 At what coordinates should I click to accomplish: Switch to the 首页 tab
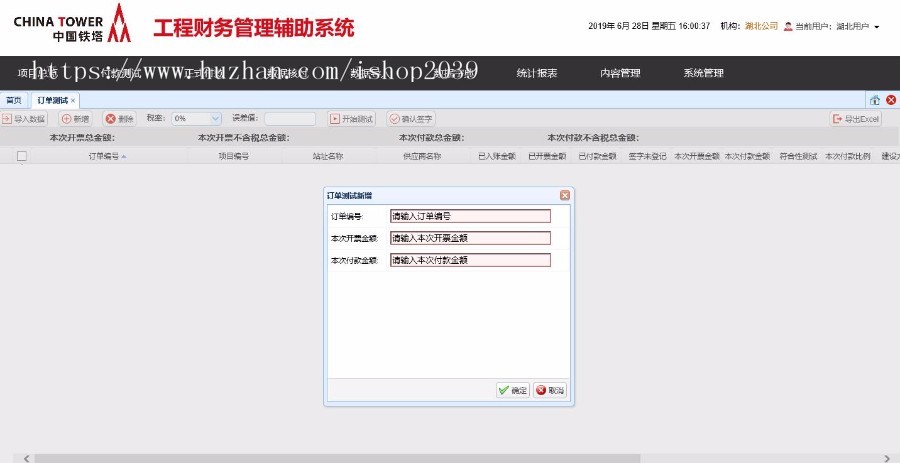click(14, 100)
